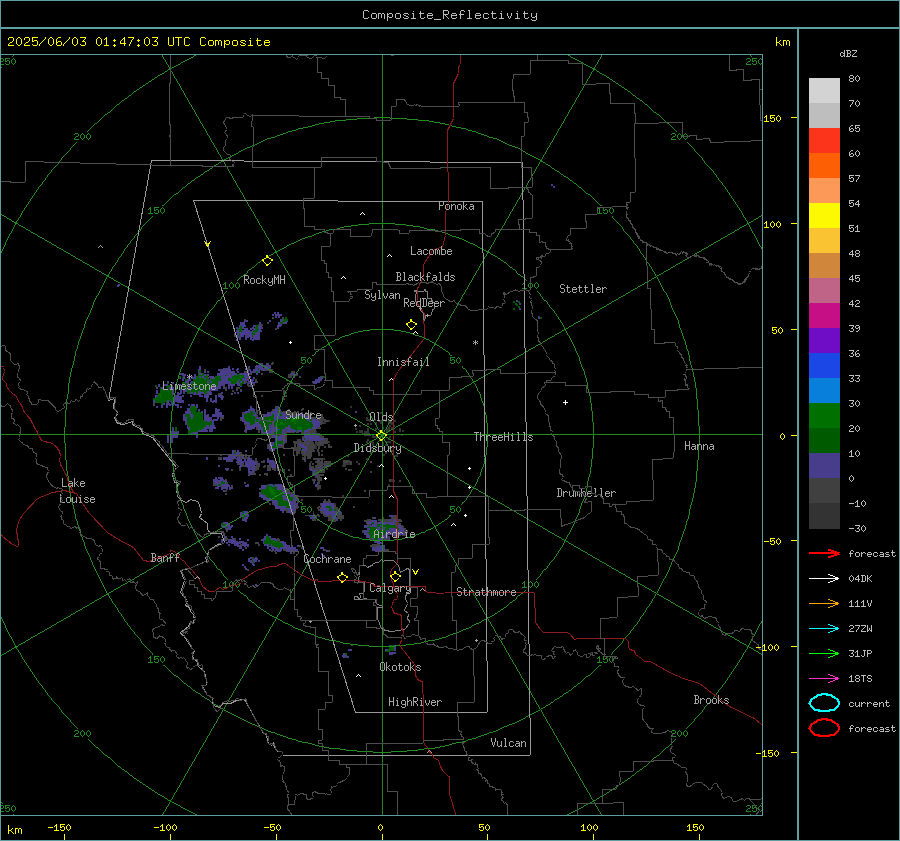Click the Lacombe label
The height and width of the screenshot is (841, 900).
click(x=431, y=251)
